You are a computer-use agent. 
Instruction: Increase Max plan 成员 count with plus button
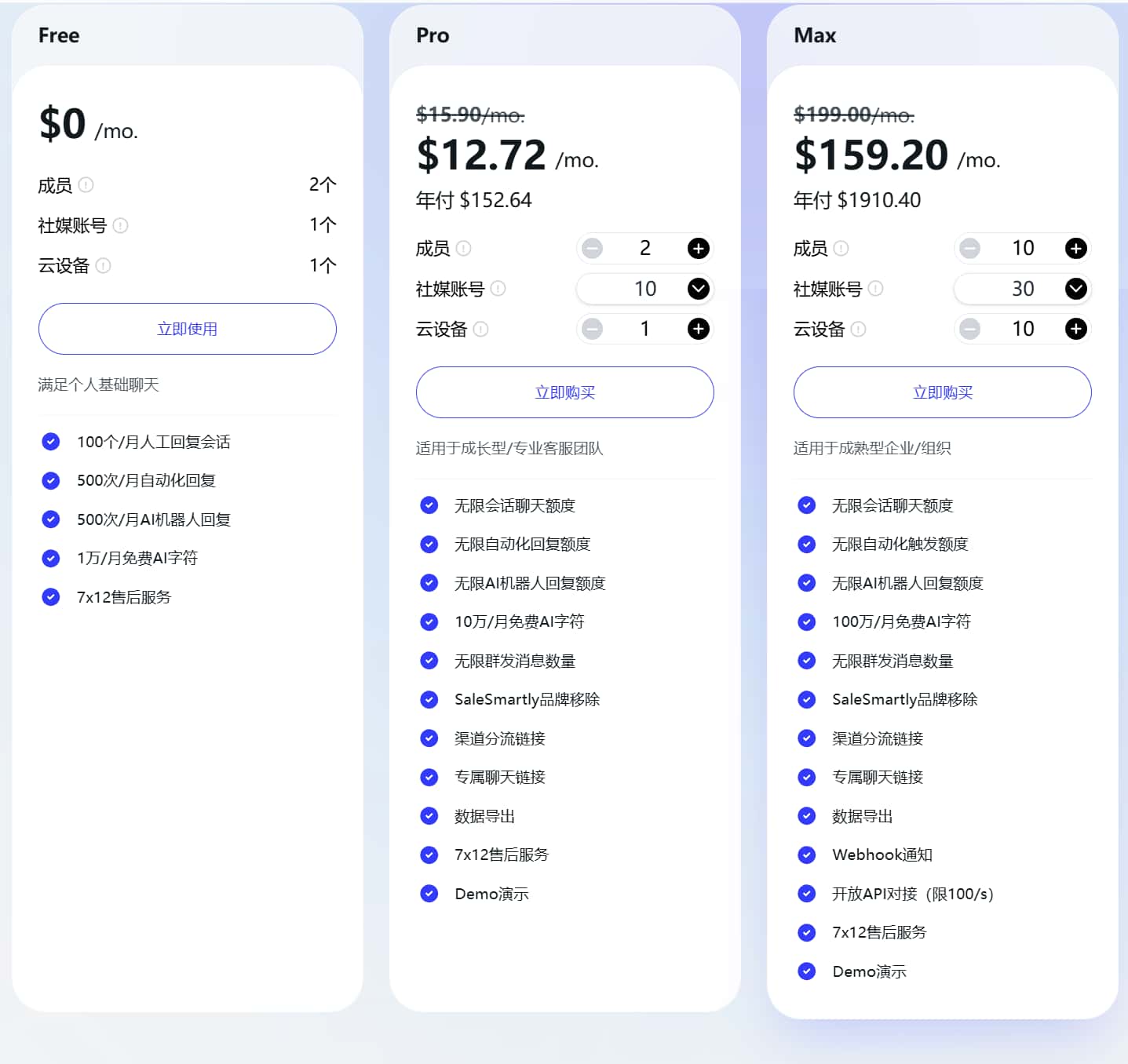coord(1075,248)
